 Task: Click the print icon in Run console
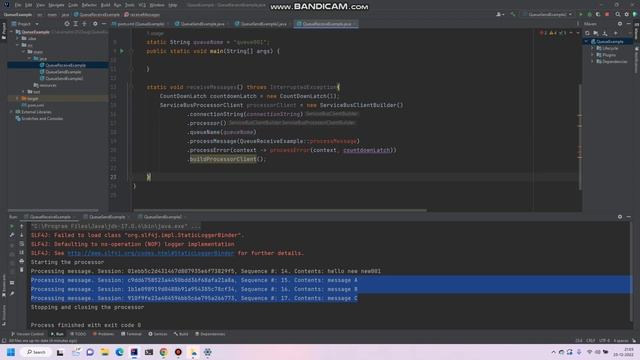click(22, 261)
